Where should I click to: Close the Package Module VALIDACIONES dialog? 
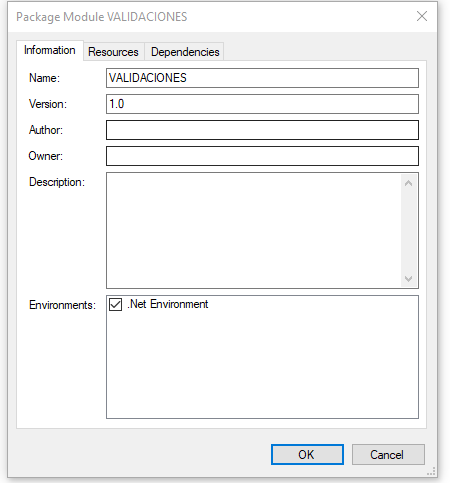[x=422, y=16]
